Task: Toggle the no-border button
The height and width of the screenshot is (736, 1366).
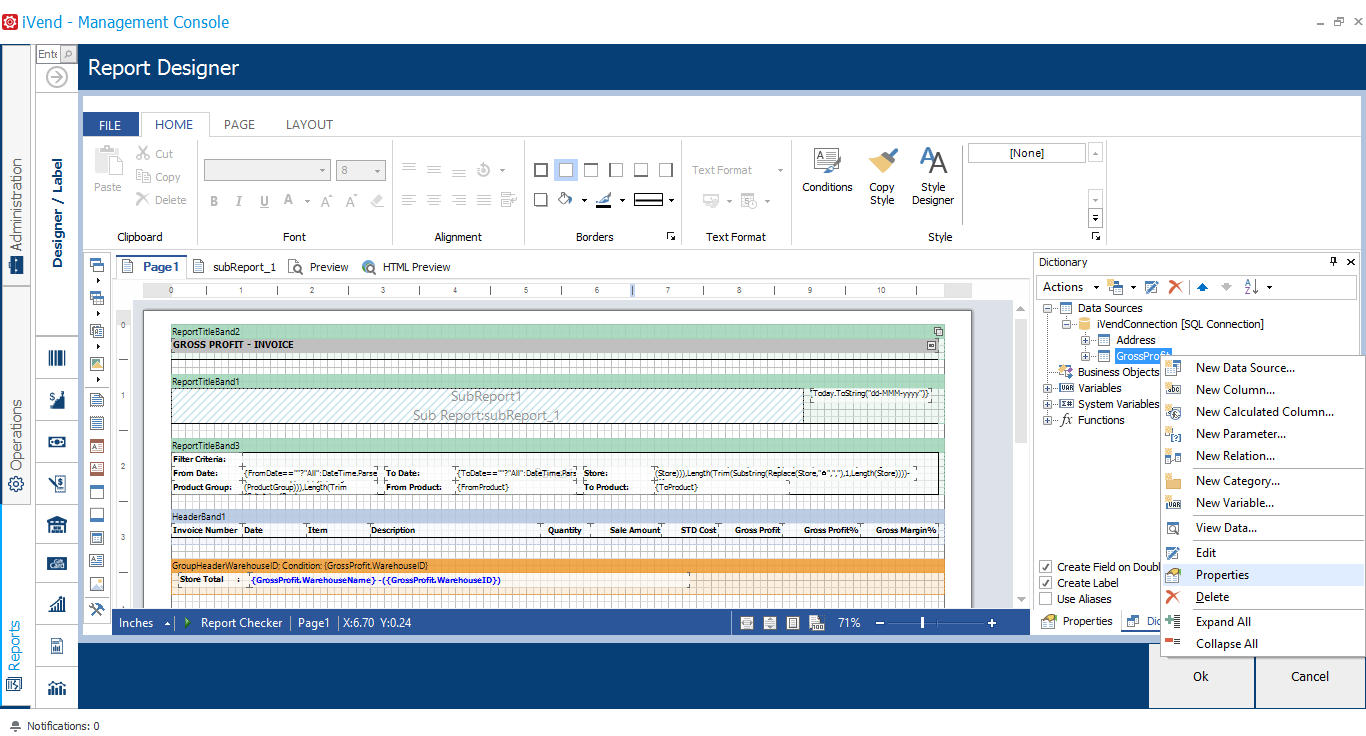Action: pyautogui.click(x=566, y=170)
